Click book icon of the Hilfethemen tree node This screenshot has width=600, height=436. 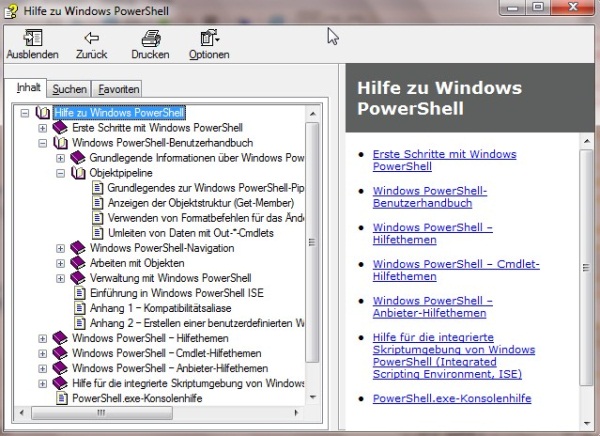pyautogui.click(x=60, y=338)
